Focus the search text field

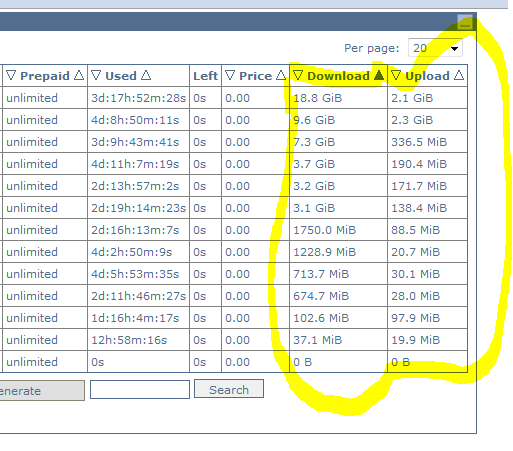[140, 389]
